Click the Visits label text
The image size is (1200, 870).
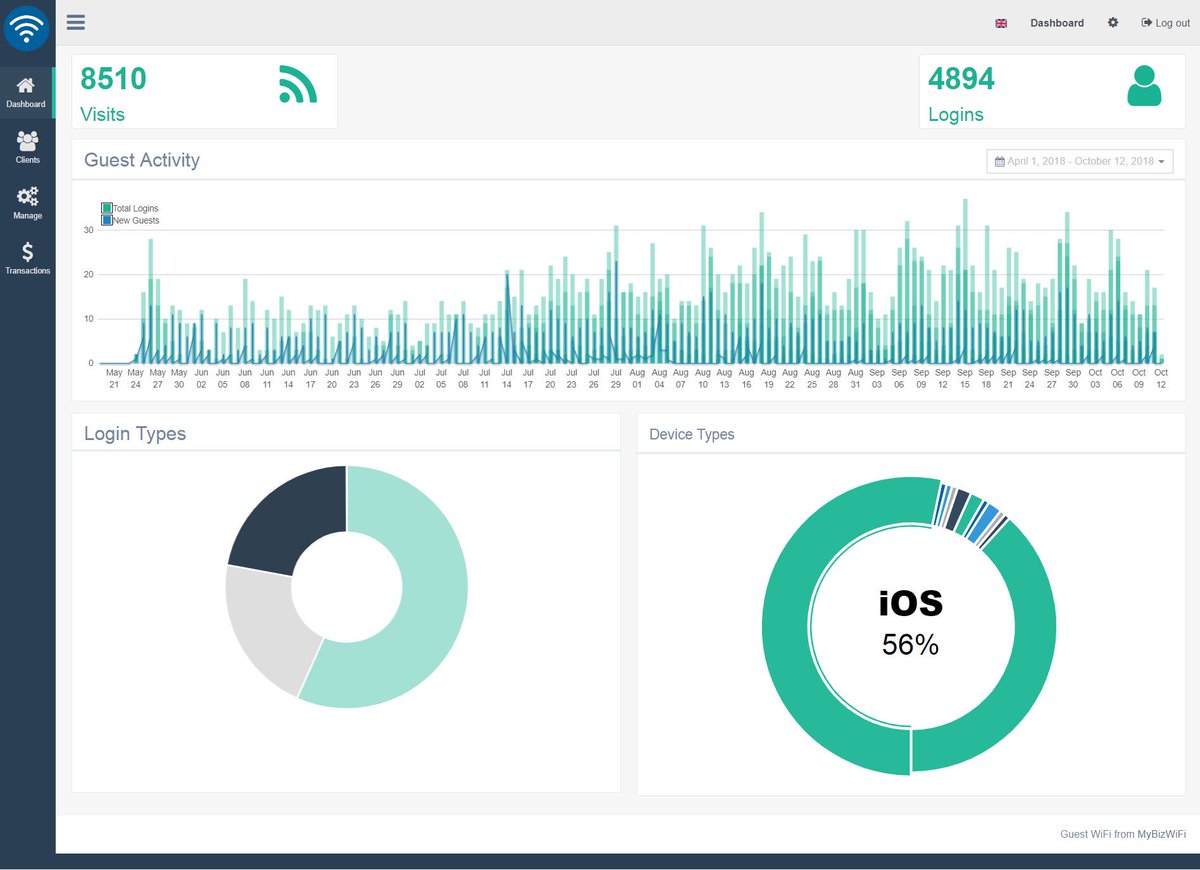click(x=102, y=114)
